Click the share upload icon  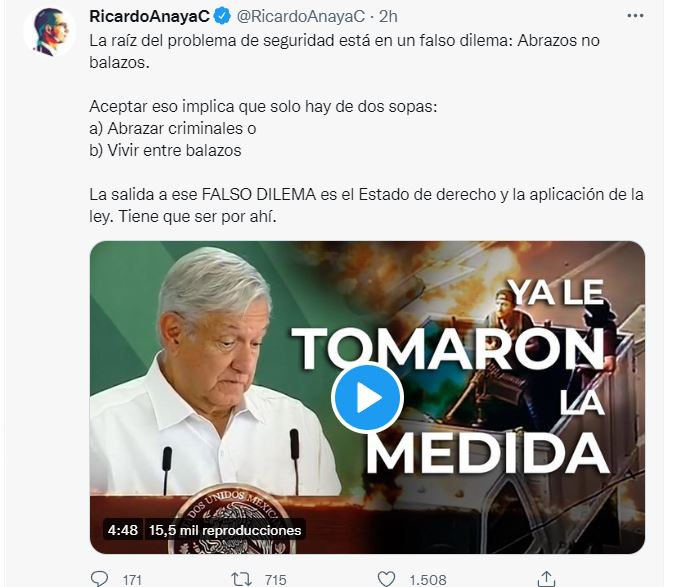(546, 579)
